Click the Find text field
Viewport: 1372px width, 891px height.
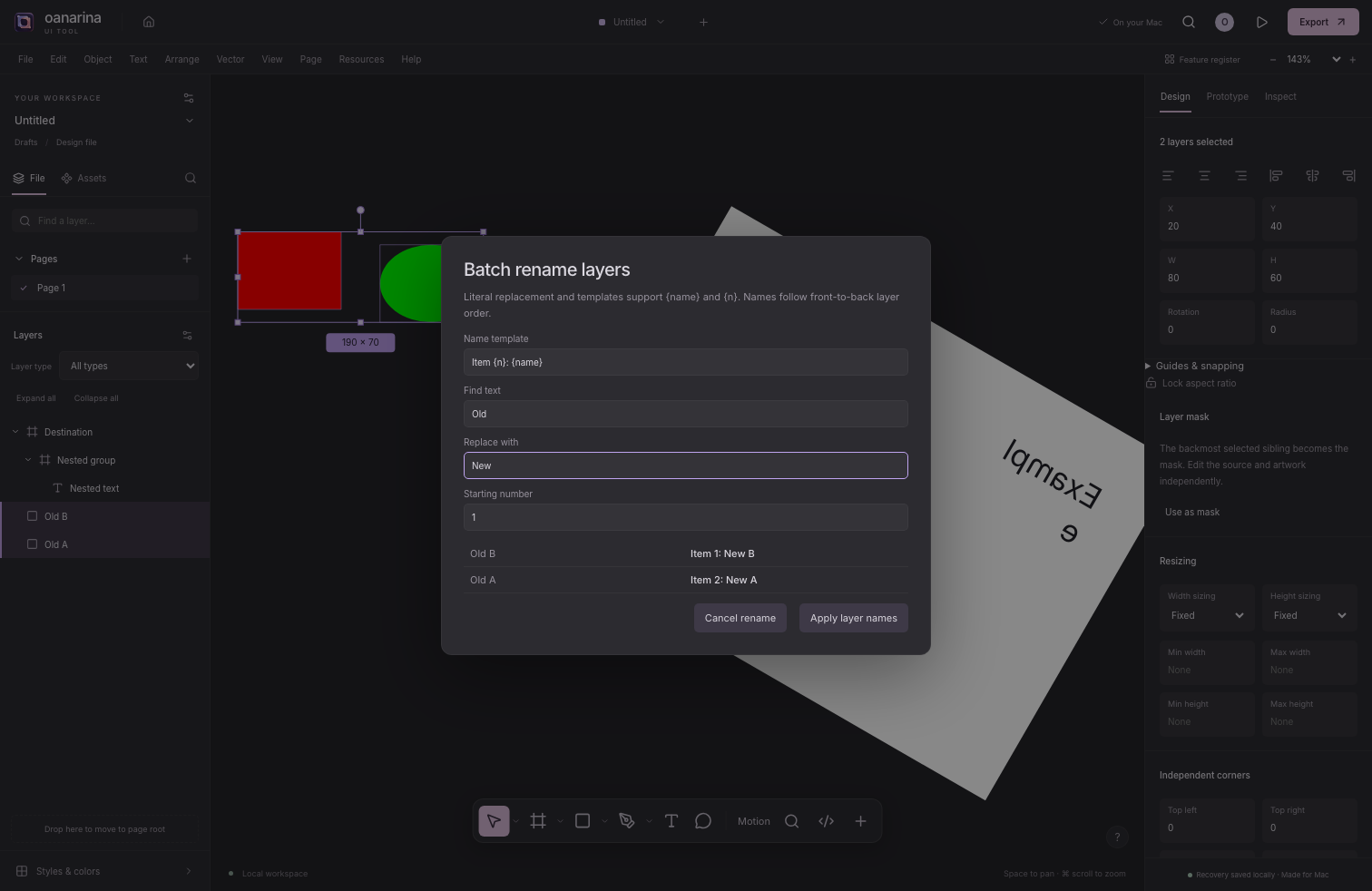tap(686, 414)
